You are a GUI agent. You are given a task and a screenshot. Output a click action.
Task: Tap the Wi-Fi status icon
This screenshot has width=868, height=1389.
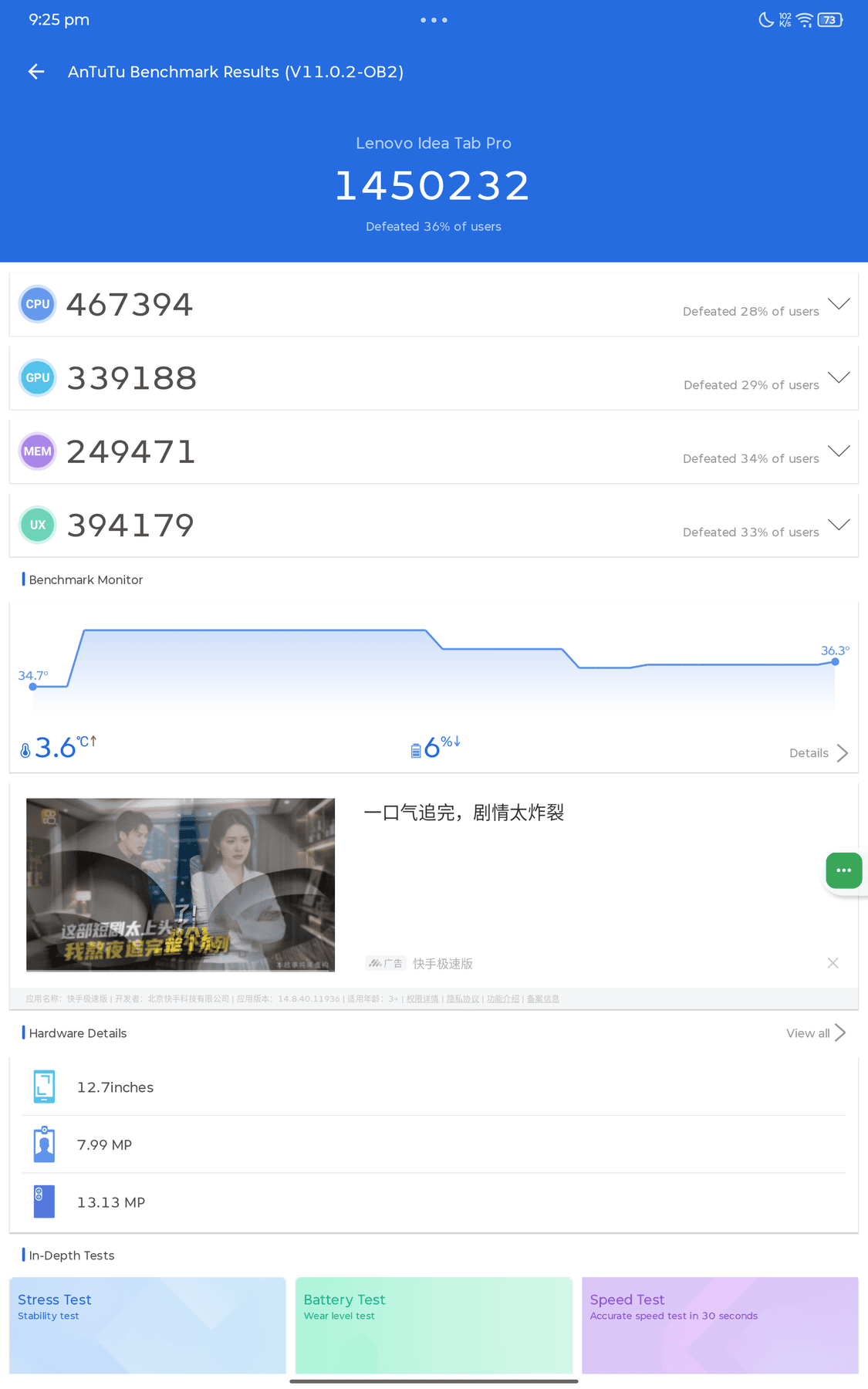click(x=805, y=20)
